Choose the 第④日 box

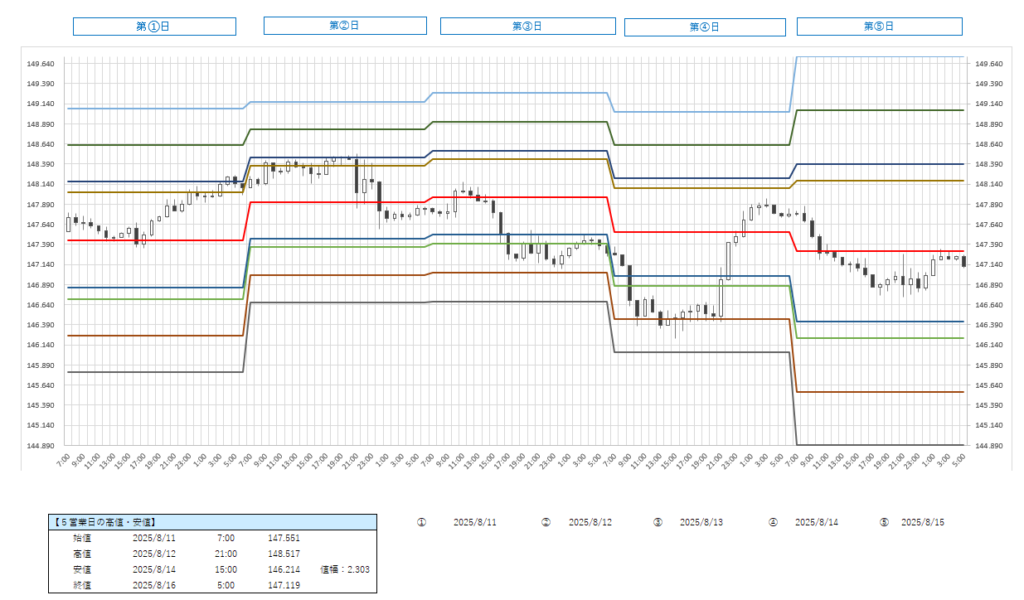705,27
